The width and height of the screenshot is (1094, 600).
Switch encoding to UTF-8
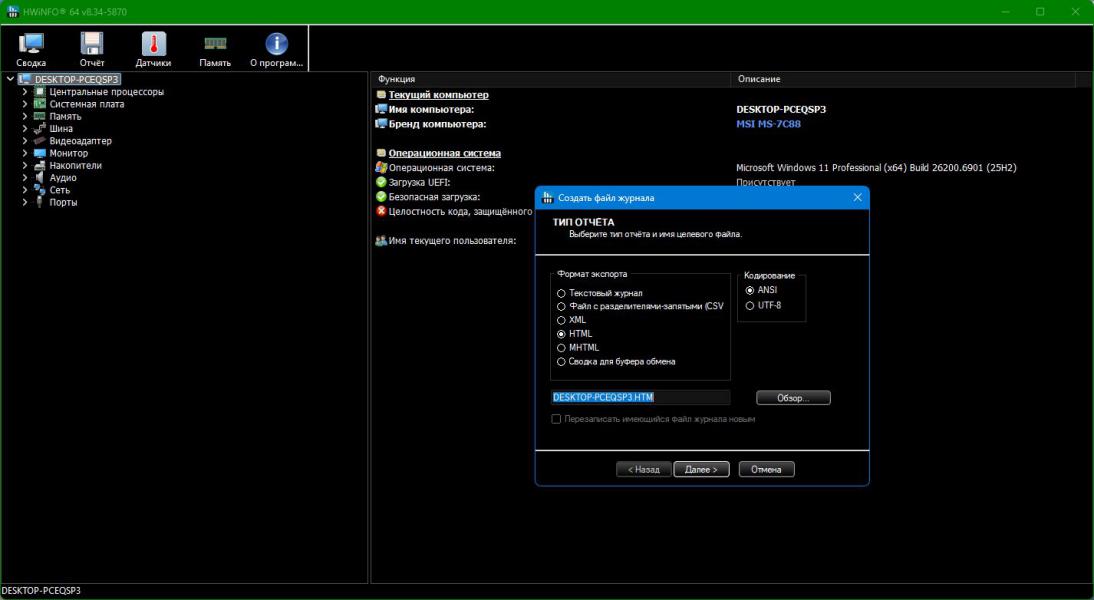[750, 305]
